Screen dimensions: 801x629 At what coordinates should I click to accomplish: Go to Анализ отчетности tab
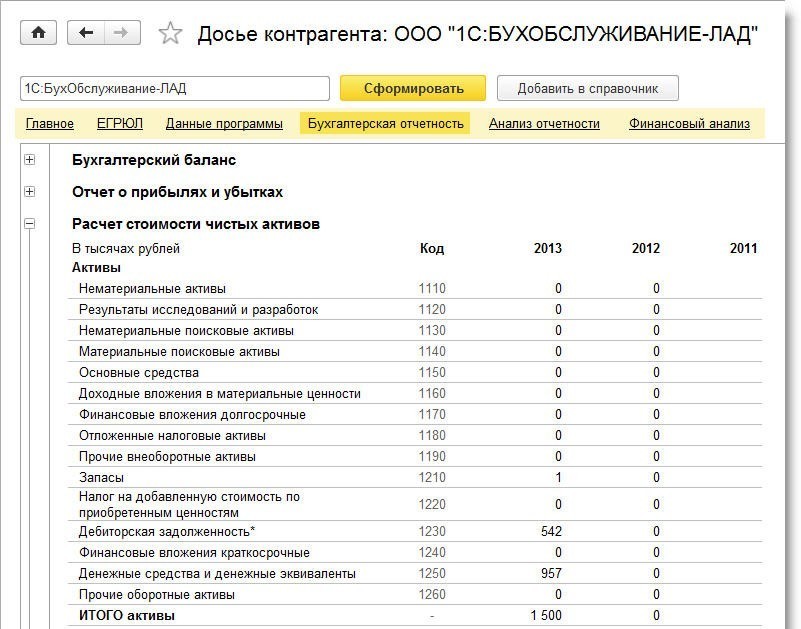[x=544, y=124]
